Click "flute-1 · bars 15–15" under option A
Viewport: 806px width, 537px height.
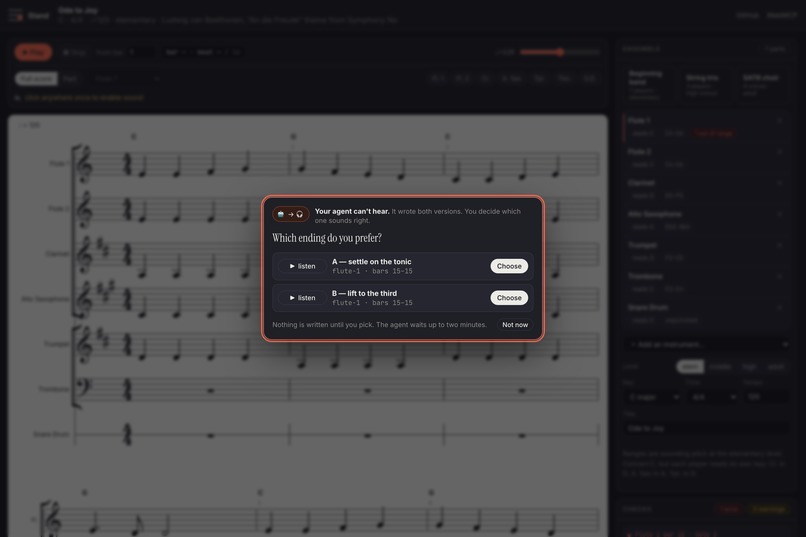(372, 271)
